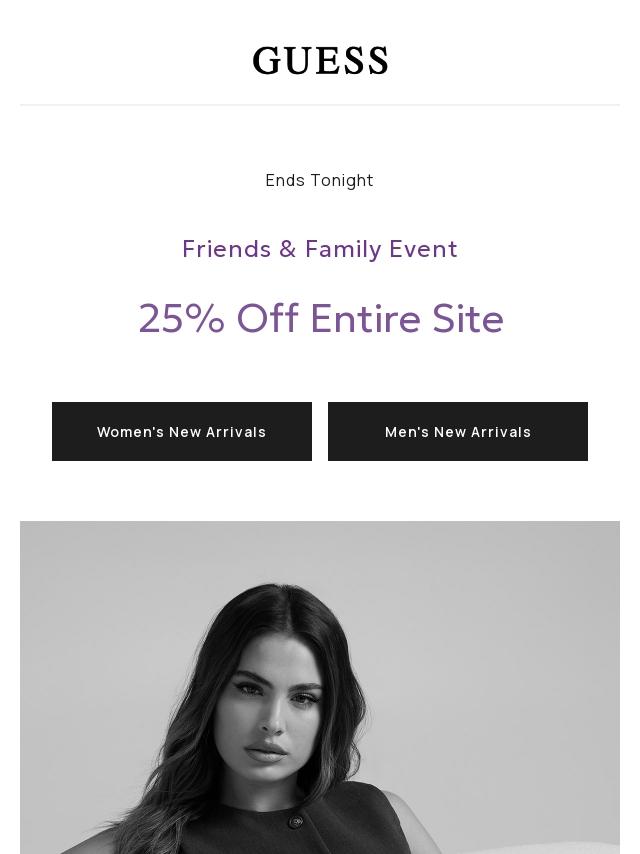Image resolution: width=640 pixels, height=854 pixels.
Task: Select the 25% Off Entire Site headline
Action: [x=320, y=318]
